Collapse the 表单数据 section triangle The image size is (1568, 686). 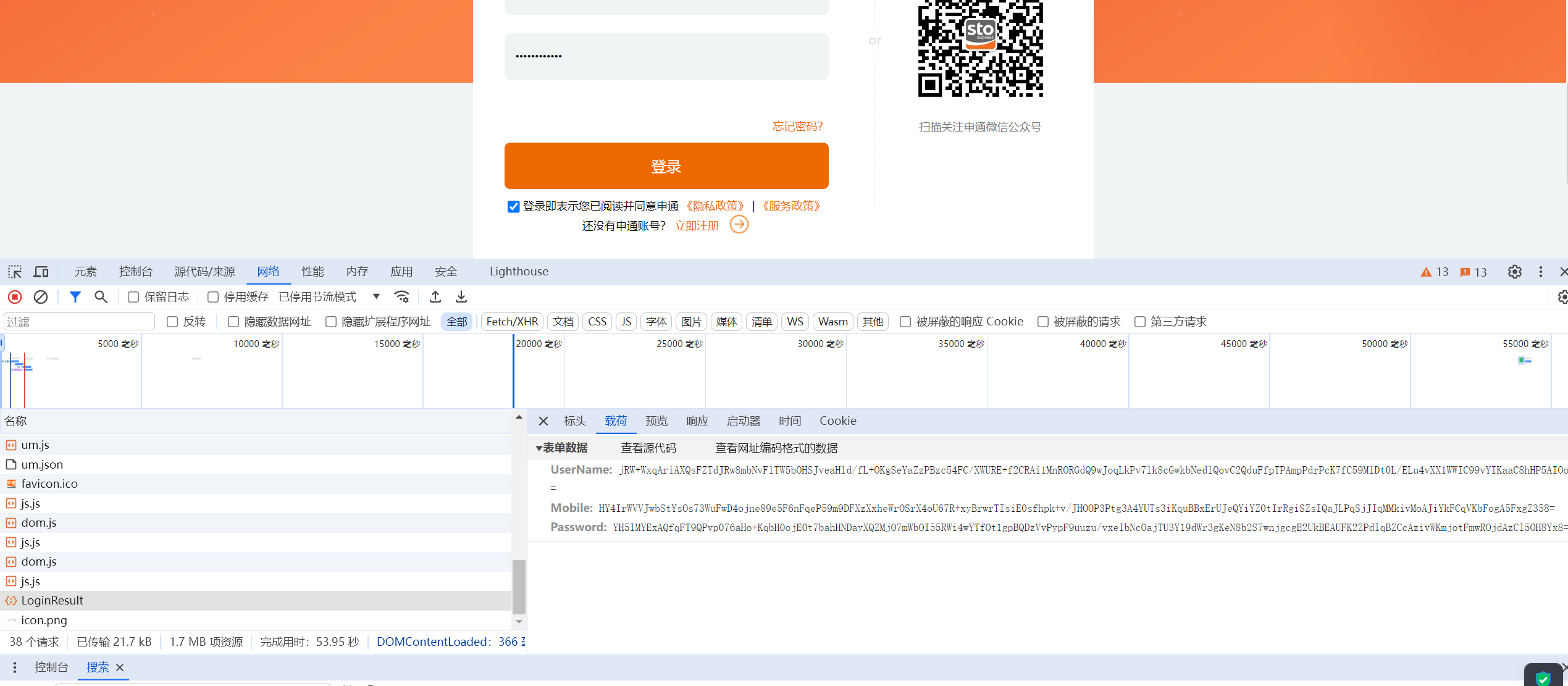[x=539, y=448]
